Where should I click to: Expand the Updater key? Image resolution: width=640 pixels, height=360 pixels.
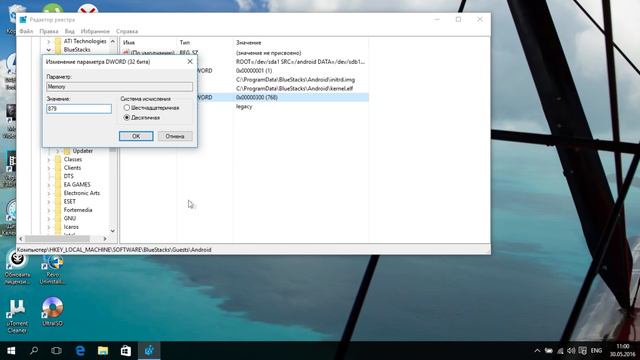58,151
